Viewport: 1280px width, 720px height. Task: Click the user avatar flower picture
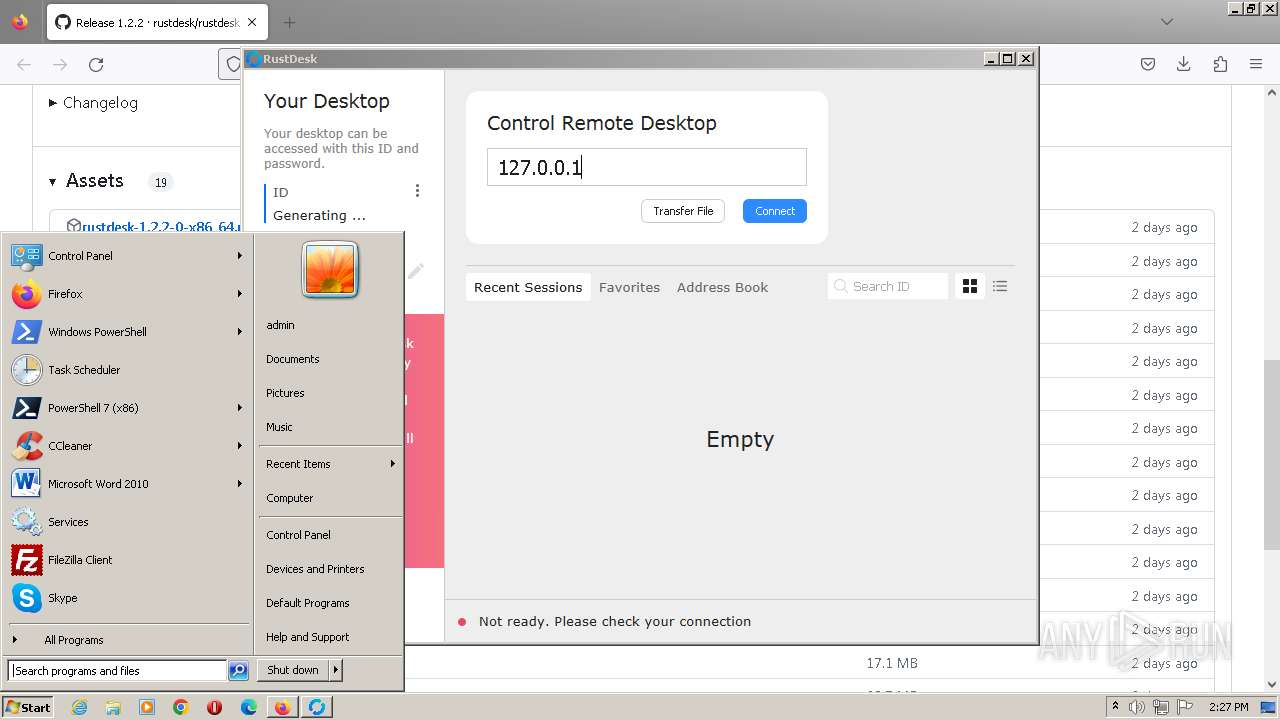pos(330,270)
